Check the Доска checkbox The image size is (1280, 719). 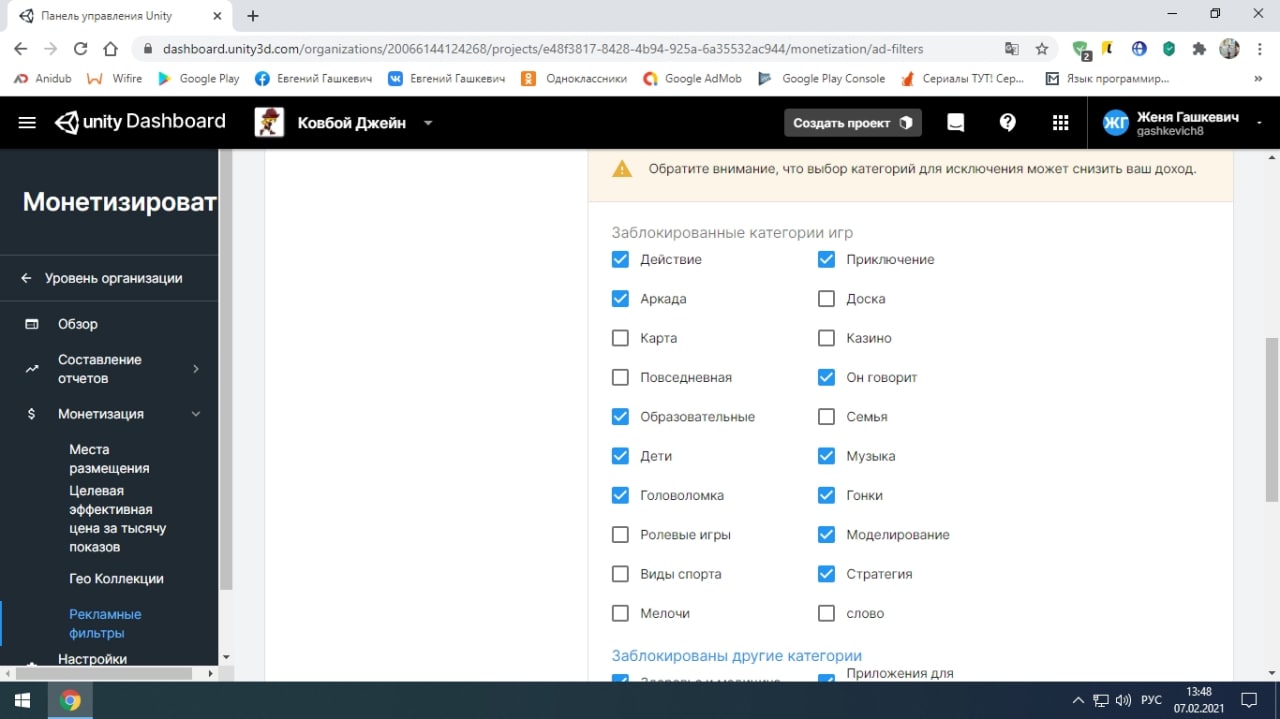(x=826, y=298)
